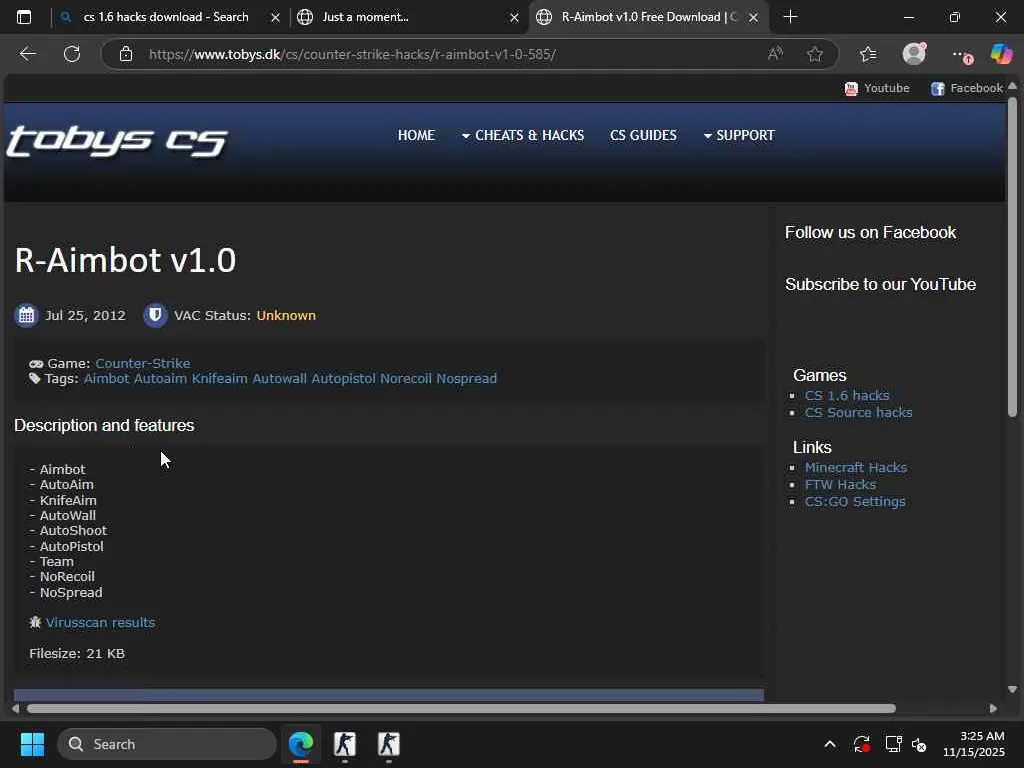Click the sync update tray icon

861,744
